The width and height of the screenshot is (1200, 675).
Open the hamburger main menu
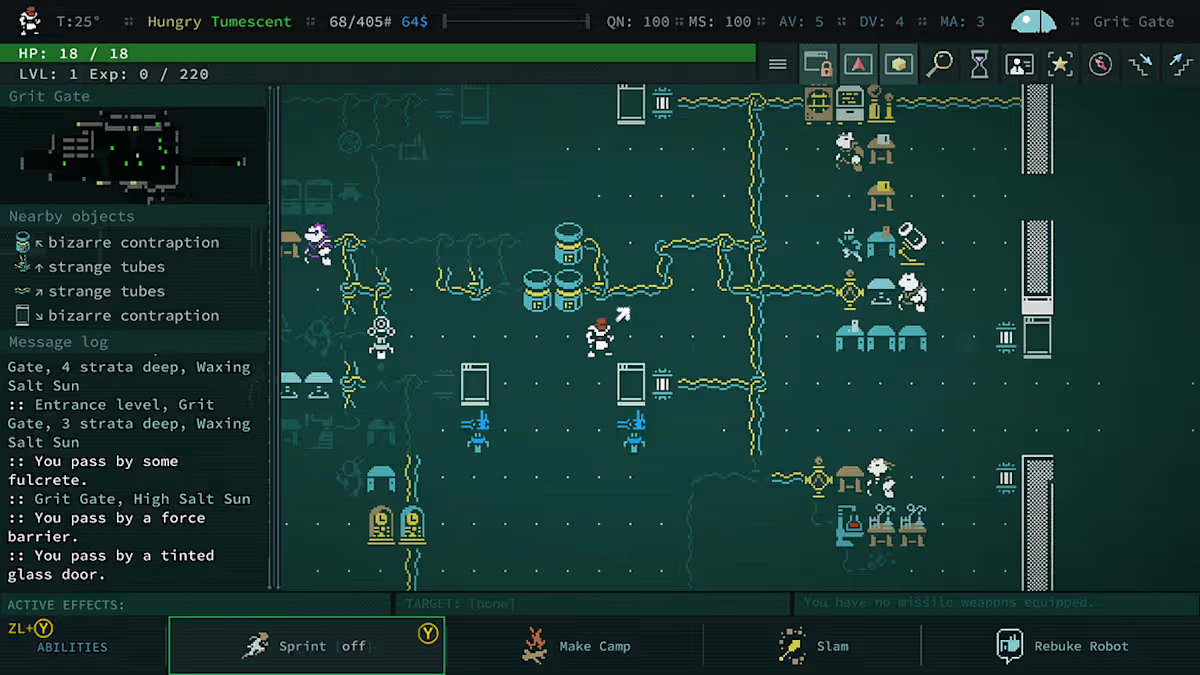(x=778, y=65)
